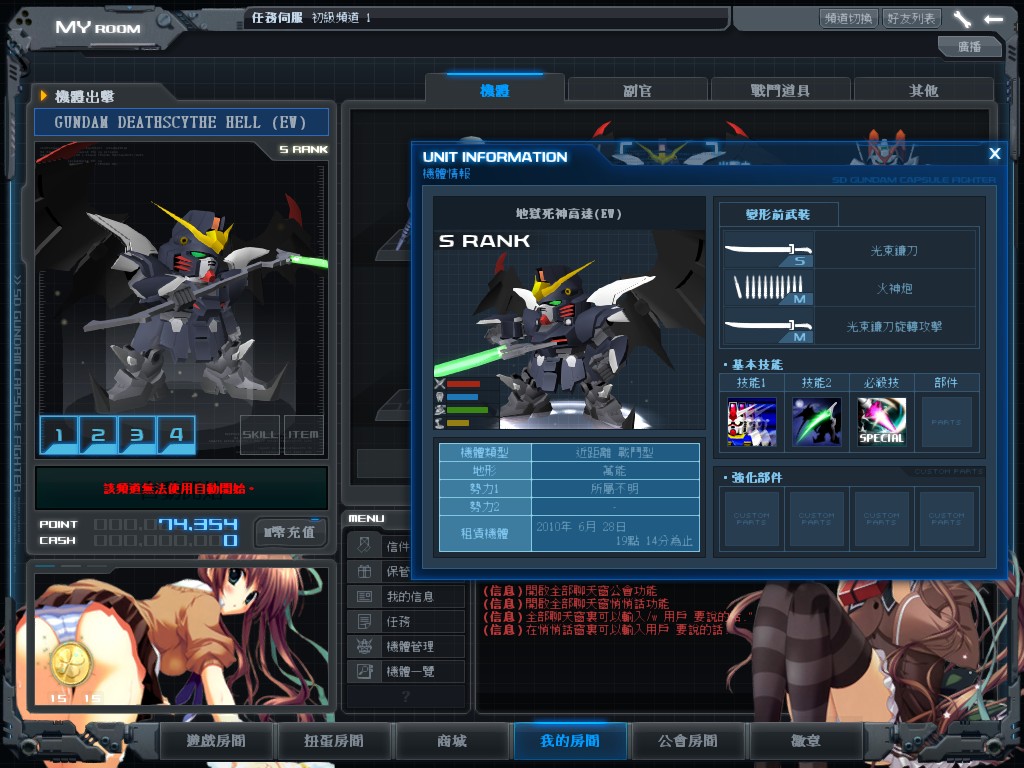The height and width of the screenshot is (768, 1024).
Task: Open the 好友列表 friends list
Action: click(910, 18)
